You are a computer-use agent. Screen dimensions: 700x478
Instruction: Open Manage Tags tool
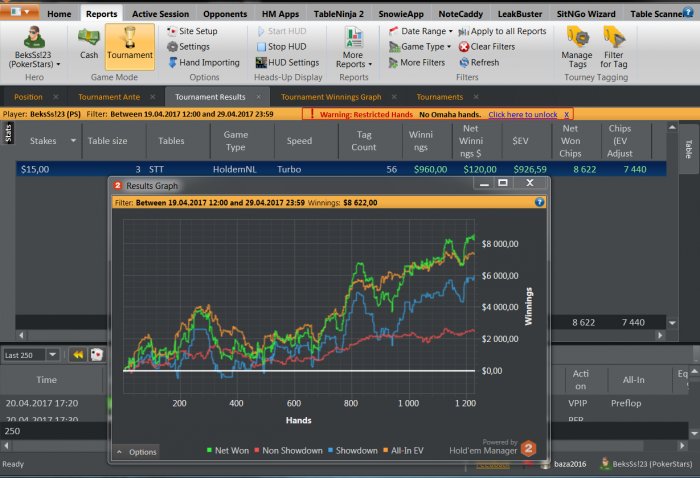pos(576,47)
